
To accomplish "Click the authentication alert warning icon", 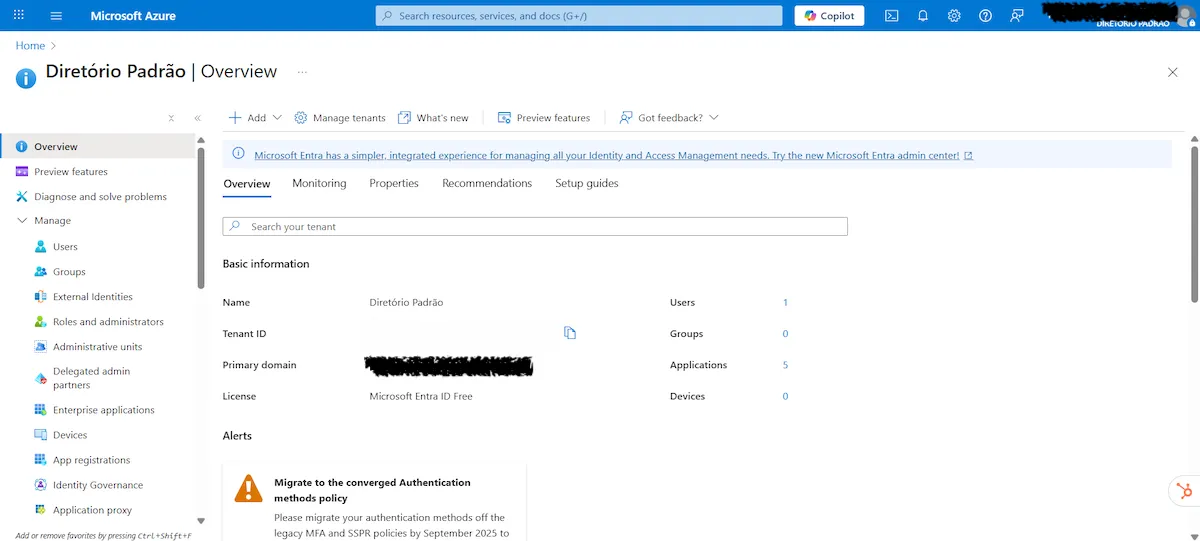I will click(x=248, y=487).
